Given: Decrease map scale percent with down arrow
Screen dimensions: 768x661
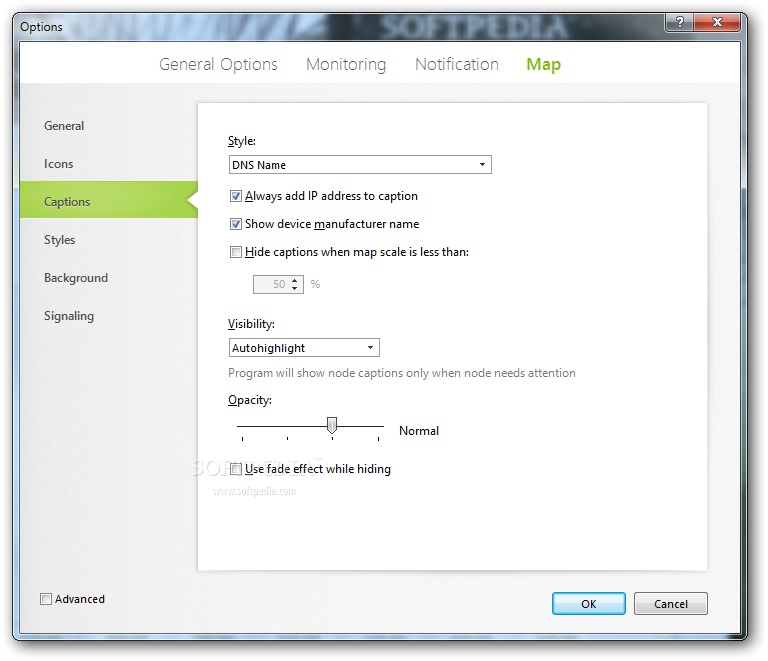Looking at the screenshot, I should [295, 288].
